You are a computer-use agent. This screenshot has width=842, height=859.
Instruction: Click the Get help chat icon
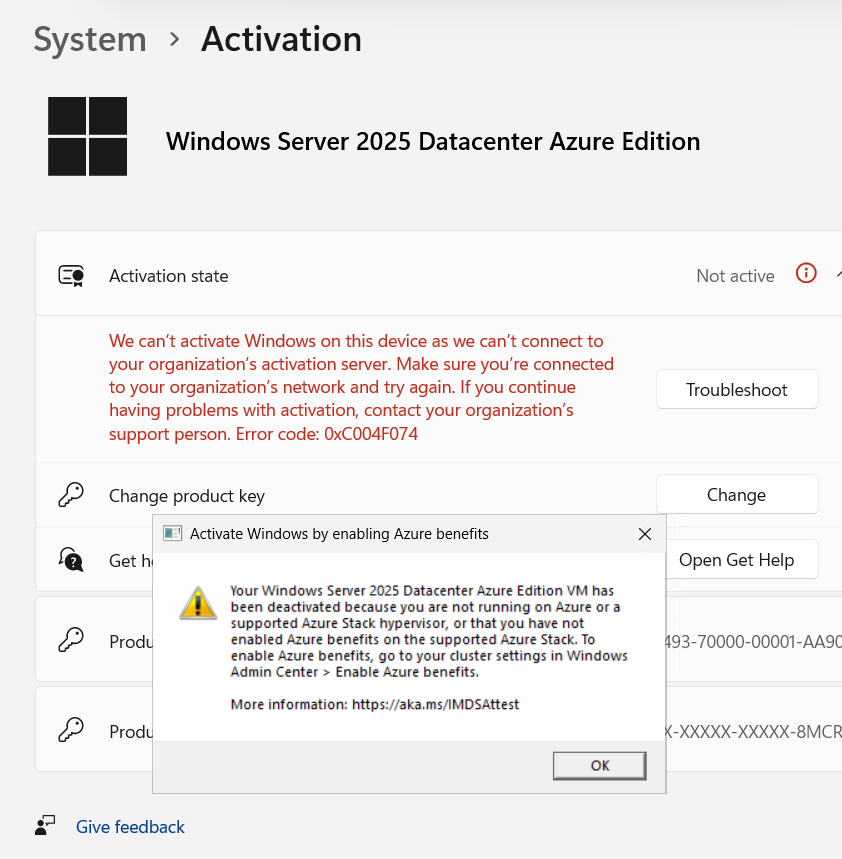[x=71, y=559]
